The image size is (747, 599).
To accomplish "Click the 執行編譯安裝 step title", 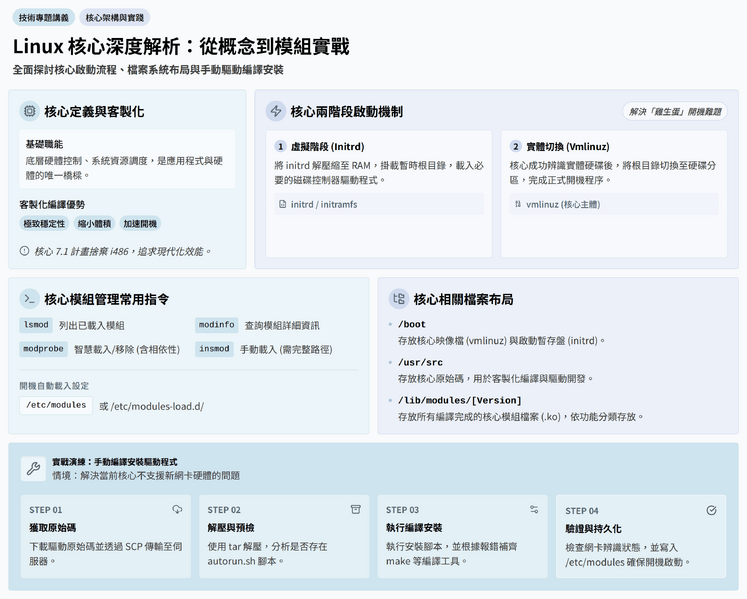I will pos(414,528).
